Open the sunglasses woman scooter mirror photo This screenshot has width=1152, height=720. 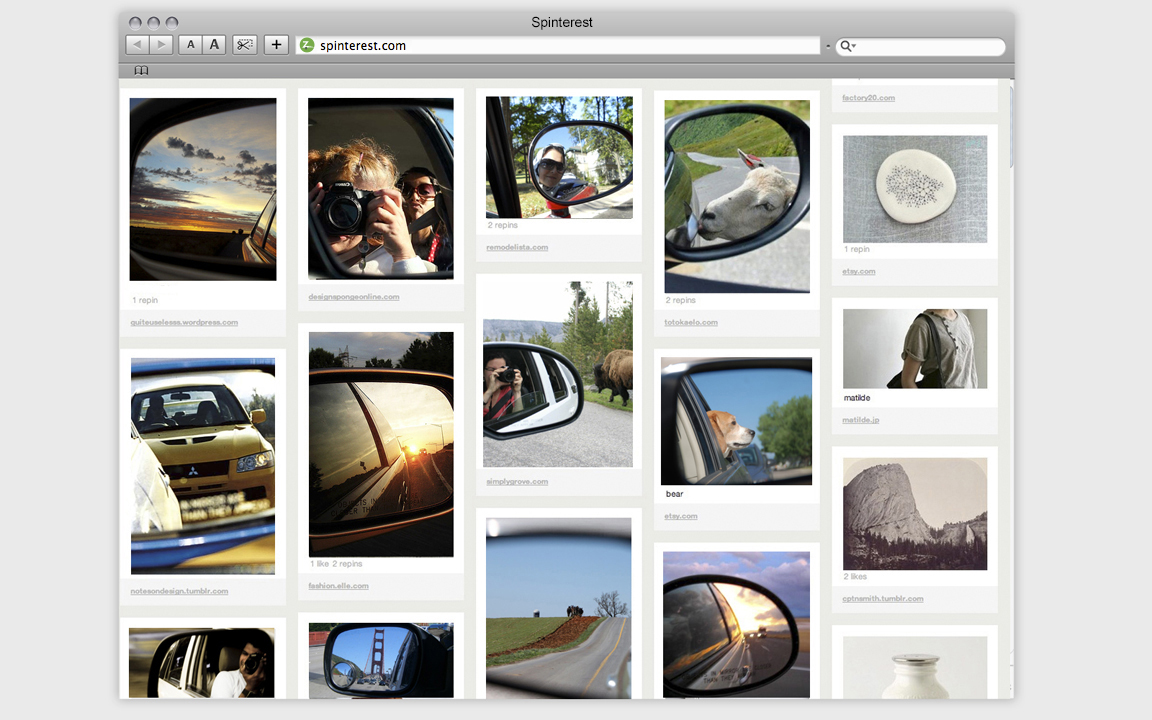(x=559, y=157)
